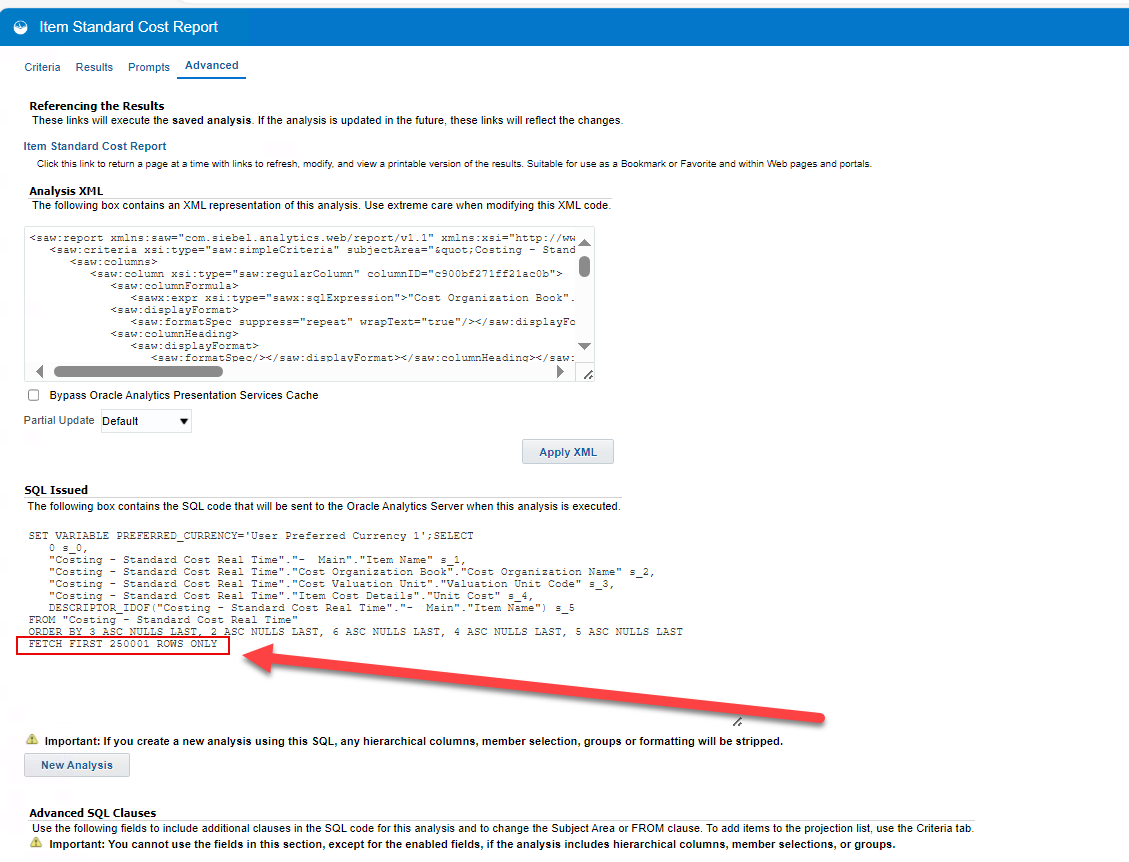1129x862 pixels.
Task: Select the Advanced tab
Action: (211, 65)
